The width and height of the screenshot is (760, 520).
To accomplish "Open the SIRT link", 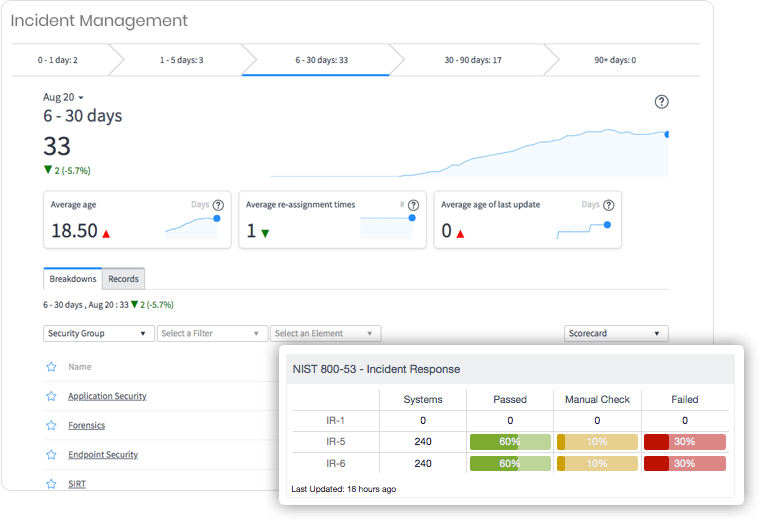I will (77, 484).
